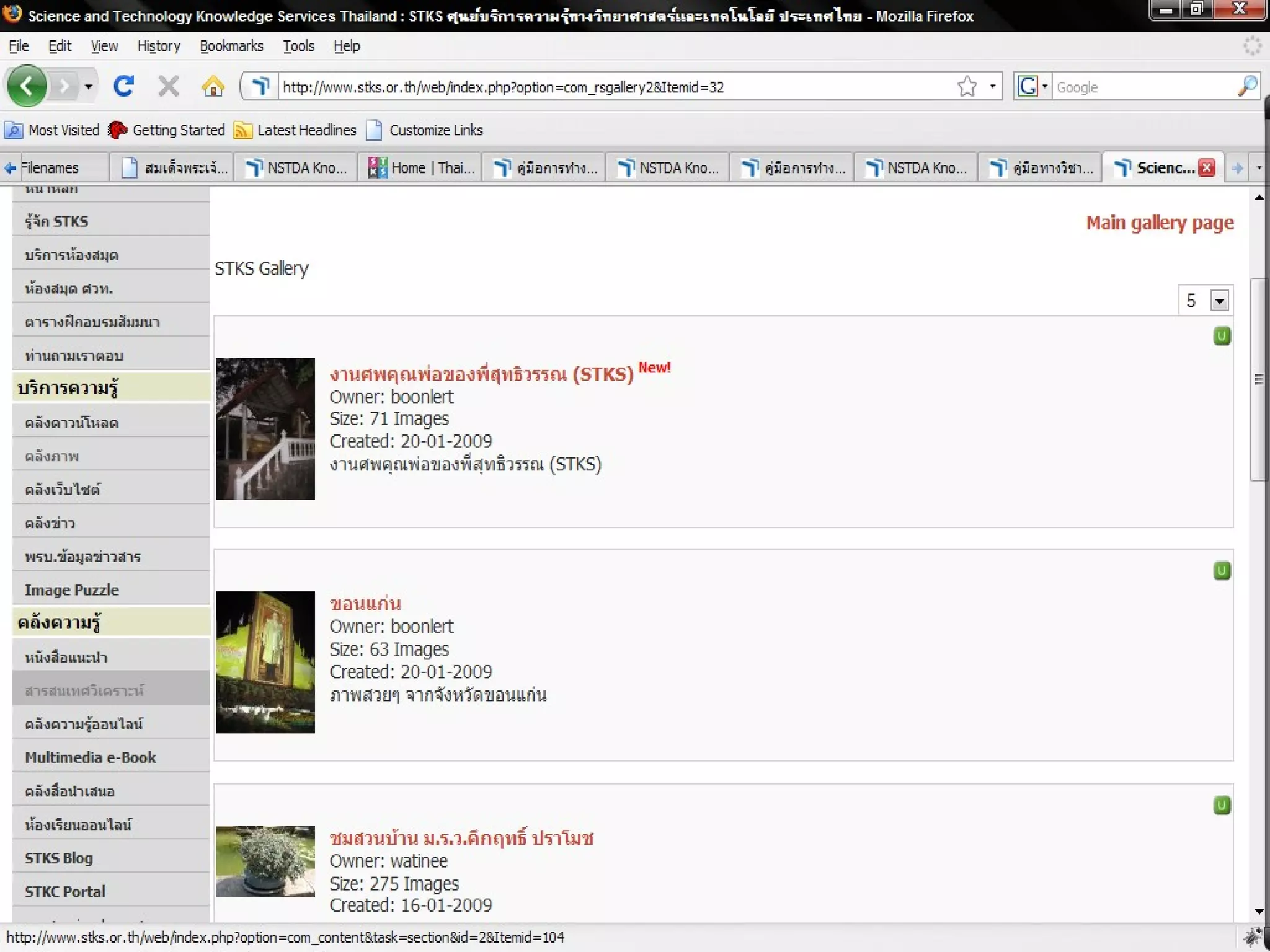The image size is (1270, 952).
Task: Open the Main gallery page link
Action: pos(1159,223)
